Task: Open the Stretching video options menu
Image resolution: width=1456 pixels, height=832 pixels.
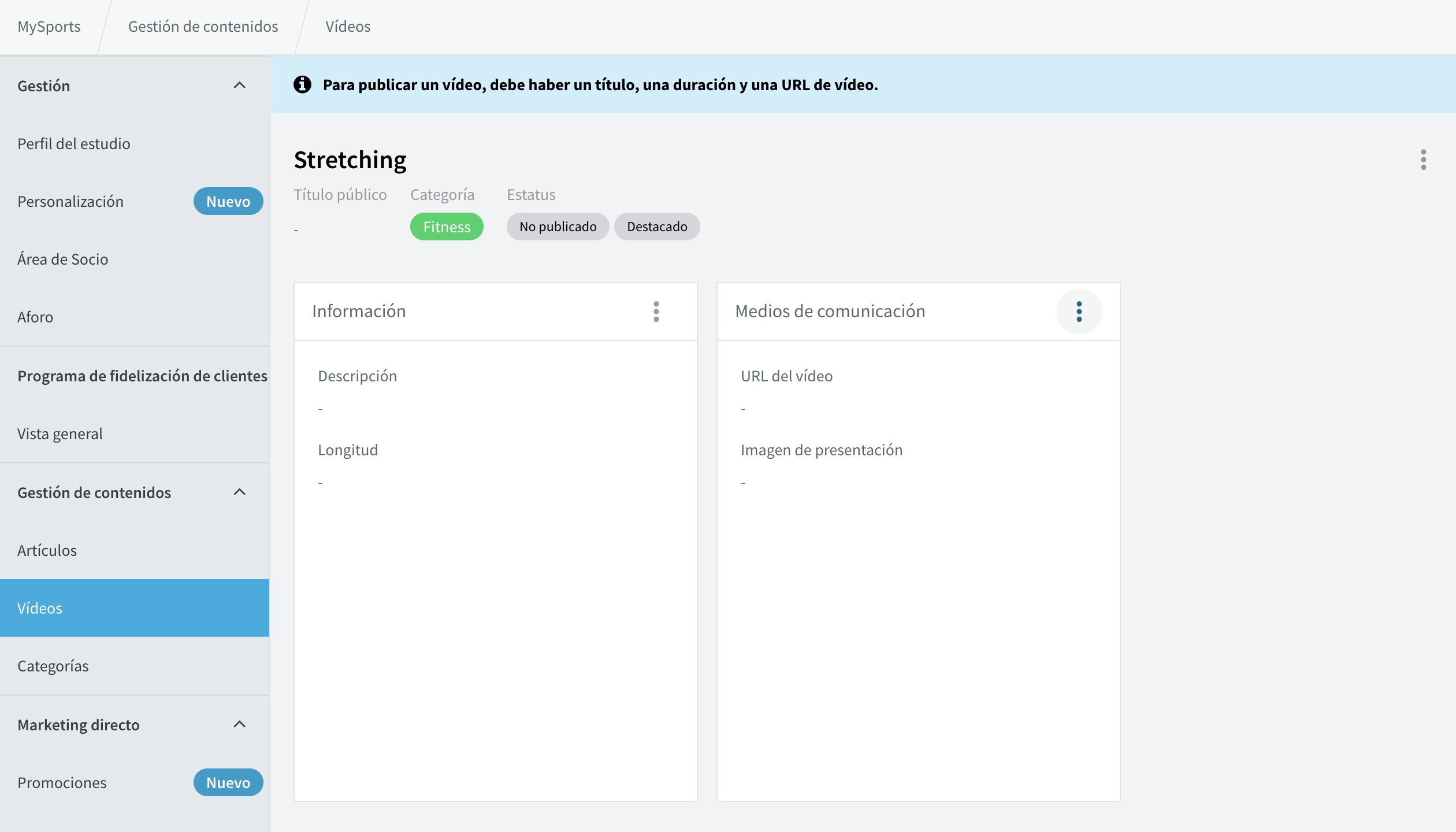Action: [x=1423, y=160]
